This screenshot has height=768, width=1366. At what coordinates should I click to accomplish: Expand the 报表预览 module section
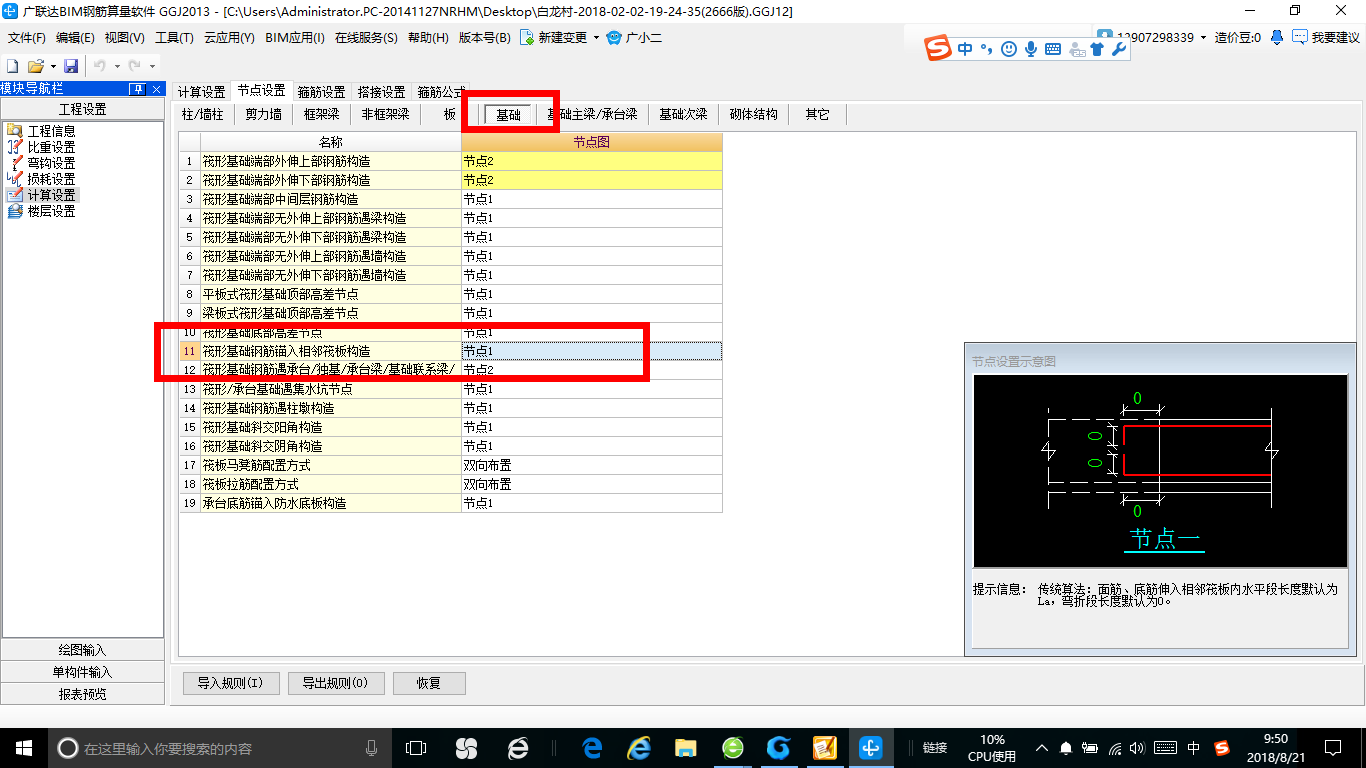tap(82, 694)
